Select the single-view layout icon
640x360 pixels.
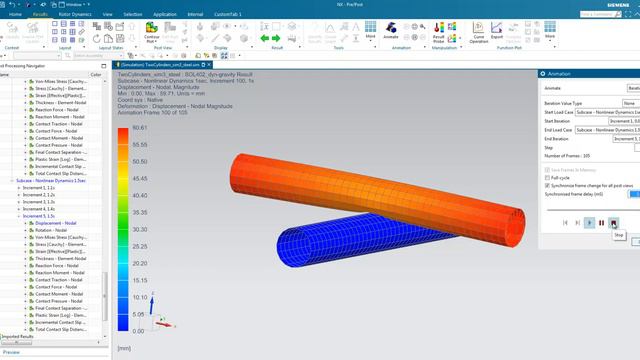pos(55,24)
